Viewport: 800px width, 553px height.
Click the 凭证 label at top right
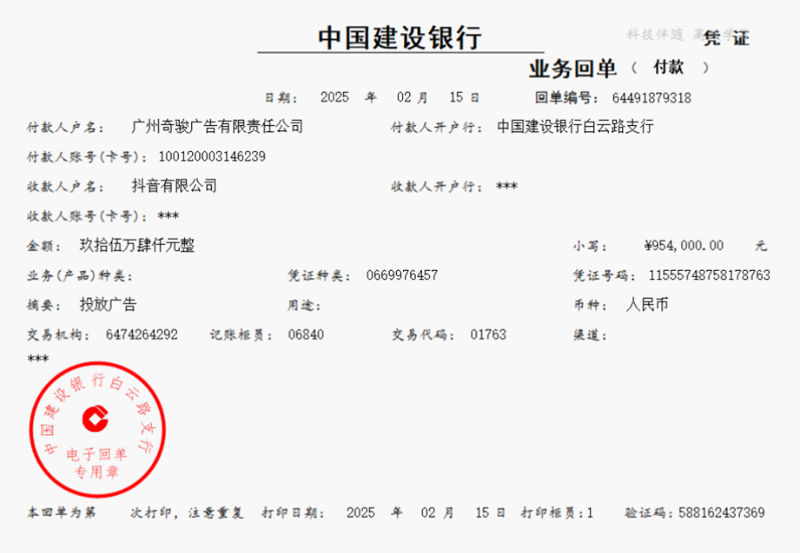click(x=726, y=39)
